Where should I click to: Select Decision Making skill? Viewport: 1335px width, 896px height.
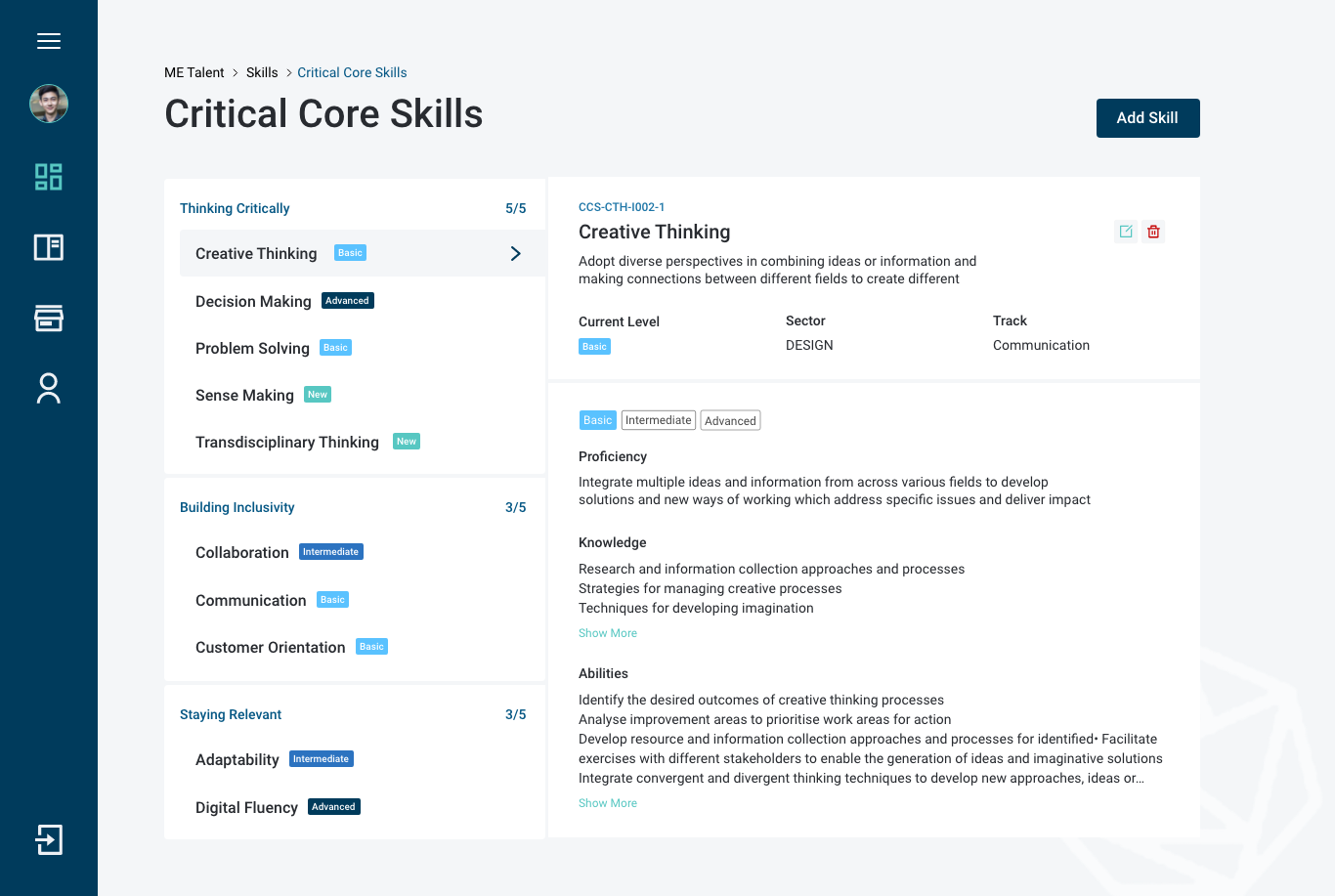click(253, 301)
